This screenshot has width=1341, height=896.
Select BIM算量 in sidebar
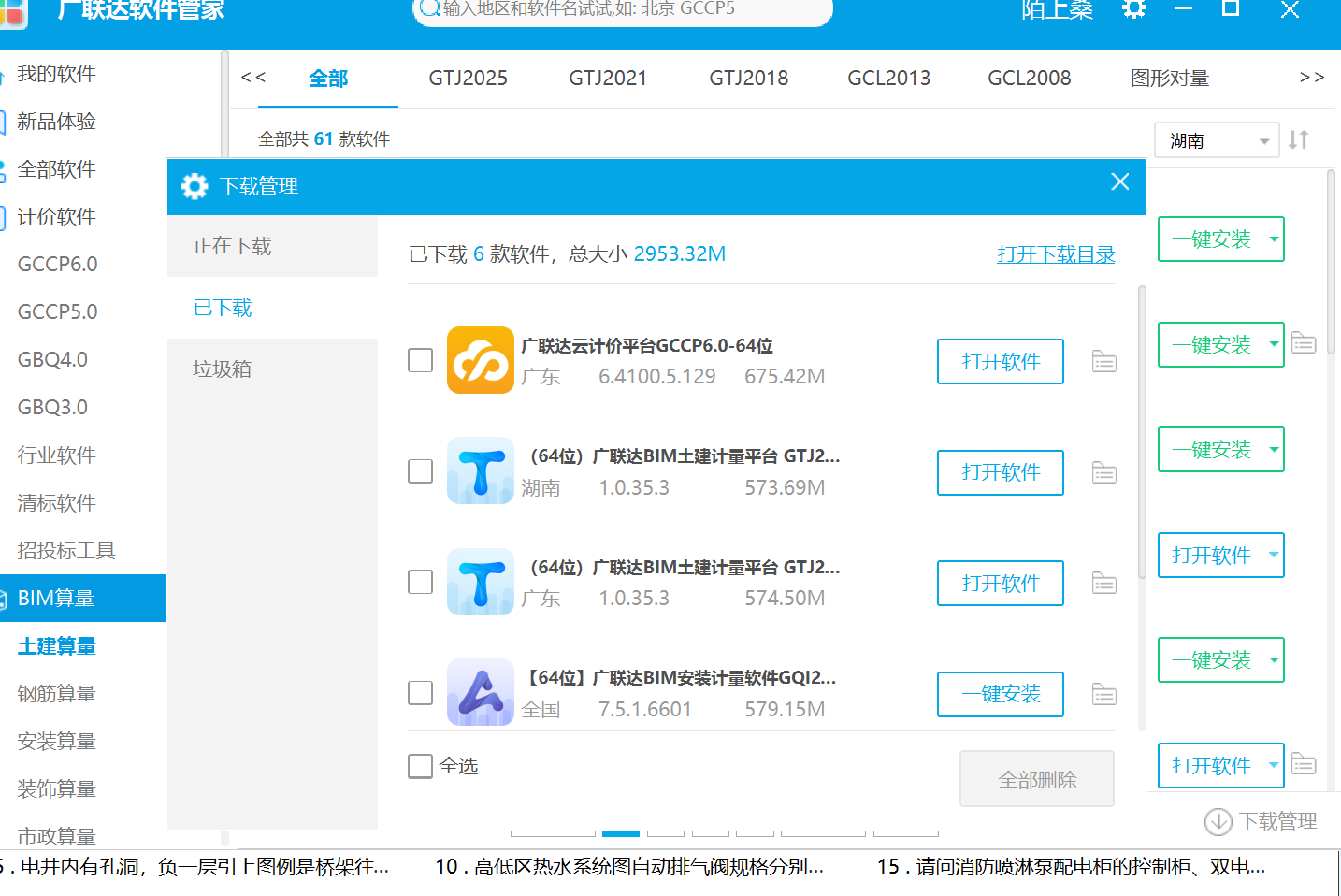[82, 598]
